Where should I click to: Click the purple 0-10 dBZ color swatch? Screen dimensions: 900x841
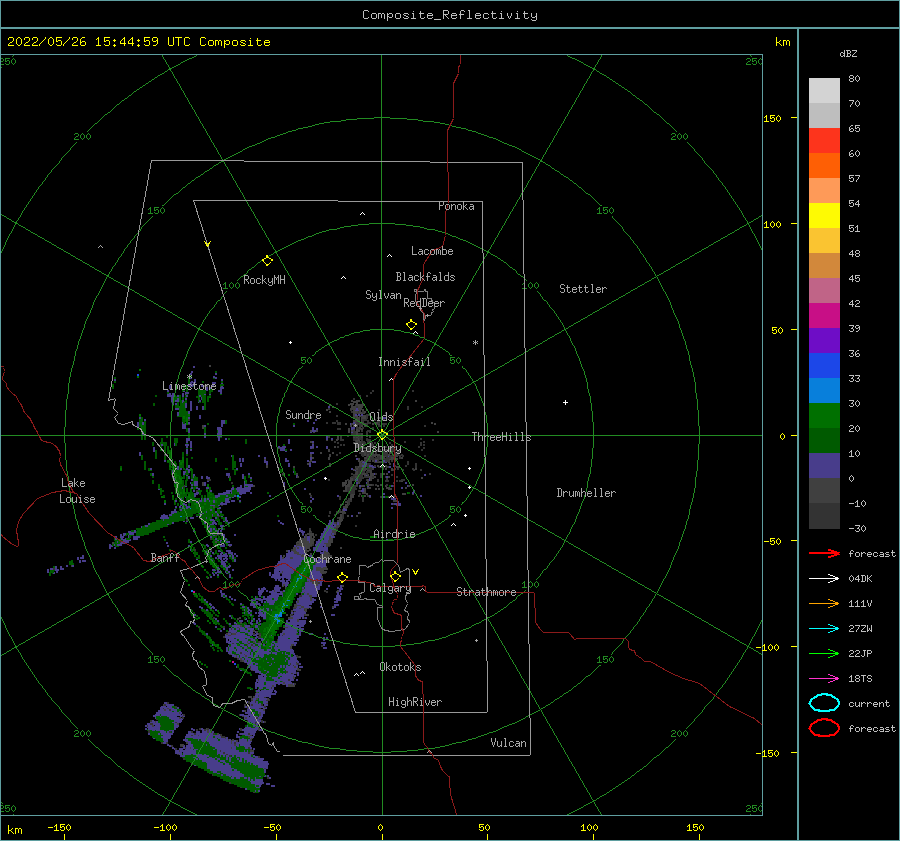pyautogui.click(x=824, y=466)
